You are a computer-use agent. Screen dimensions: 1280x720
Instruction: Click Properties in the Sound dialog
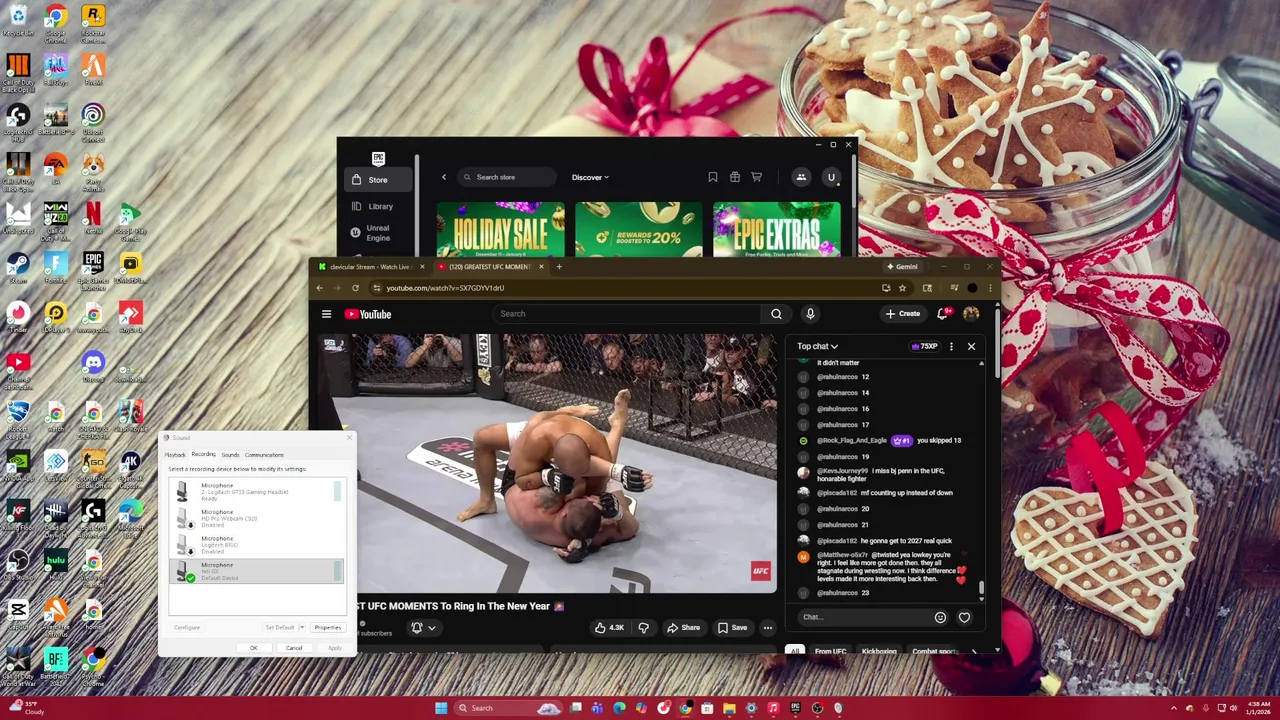pos(327,627)
